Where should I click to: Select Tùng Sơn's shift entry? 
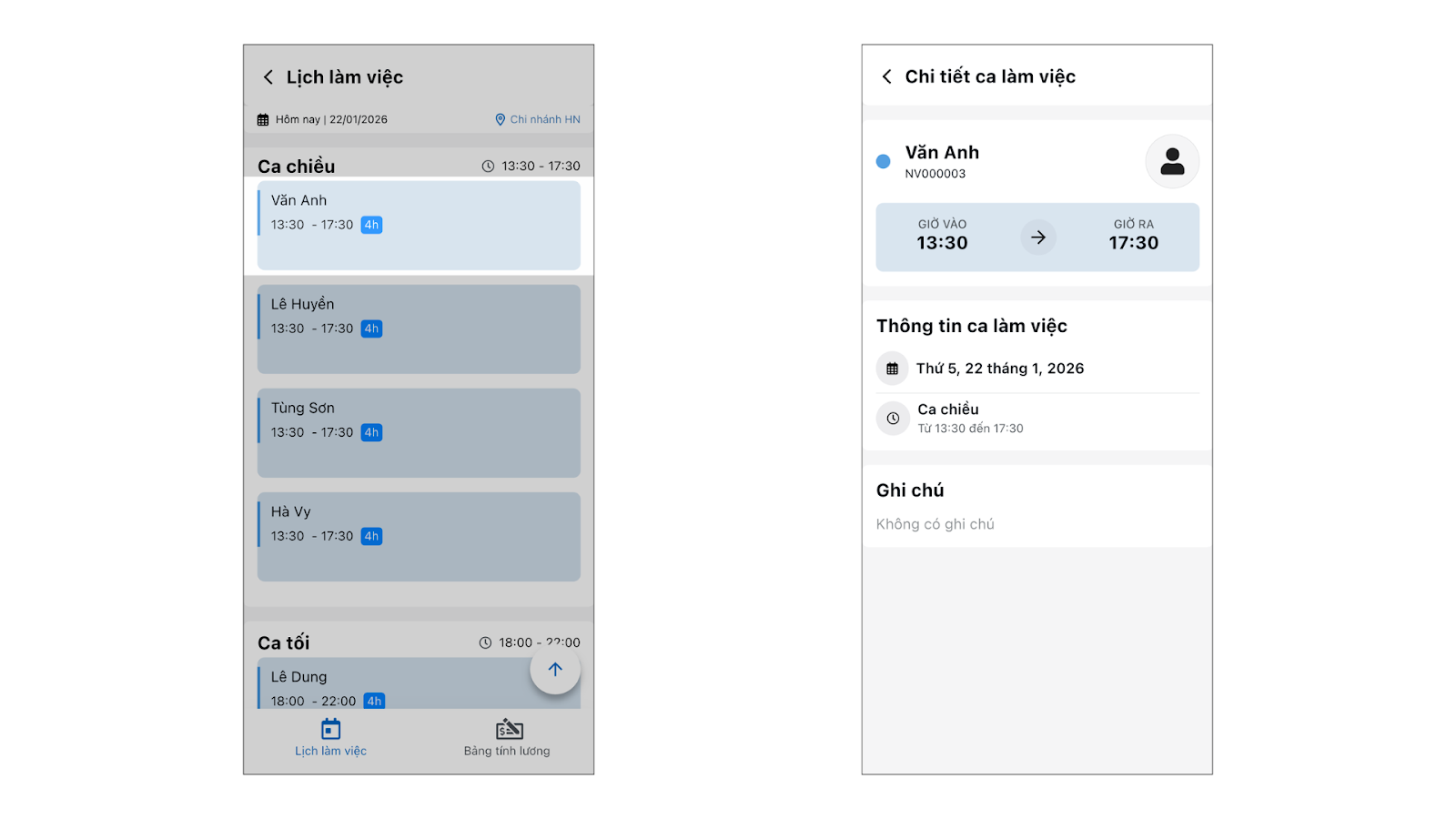click(x=419, y=433)
